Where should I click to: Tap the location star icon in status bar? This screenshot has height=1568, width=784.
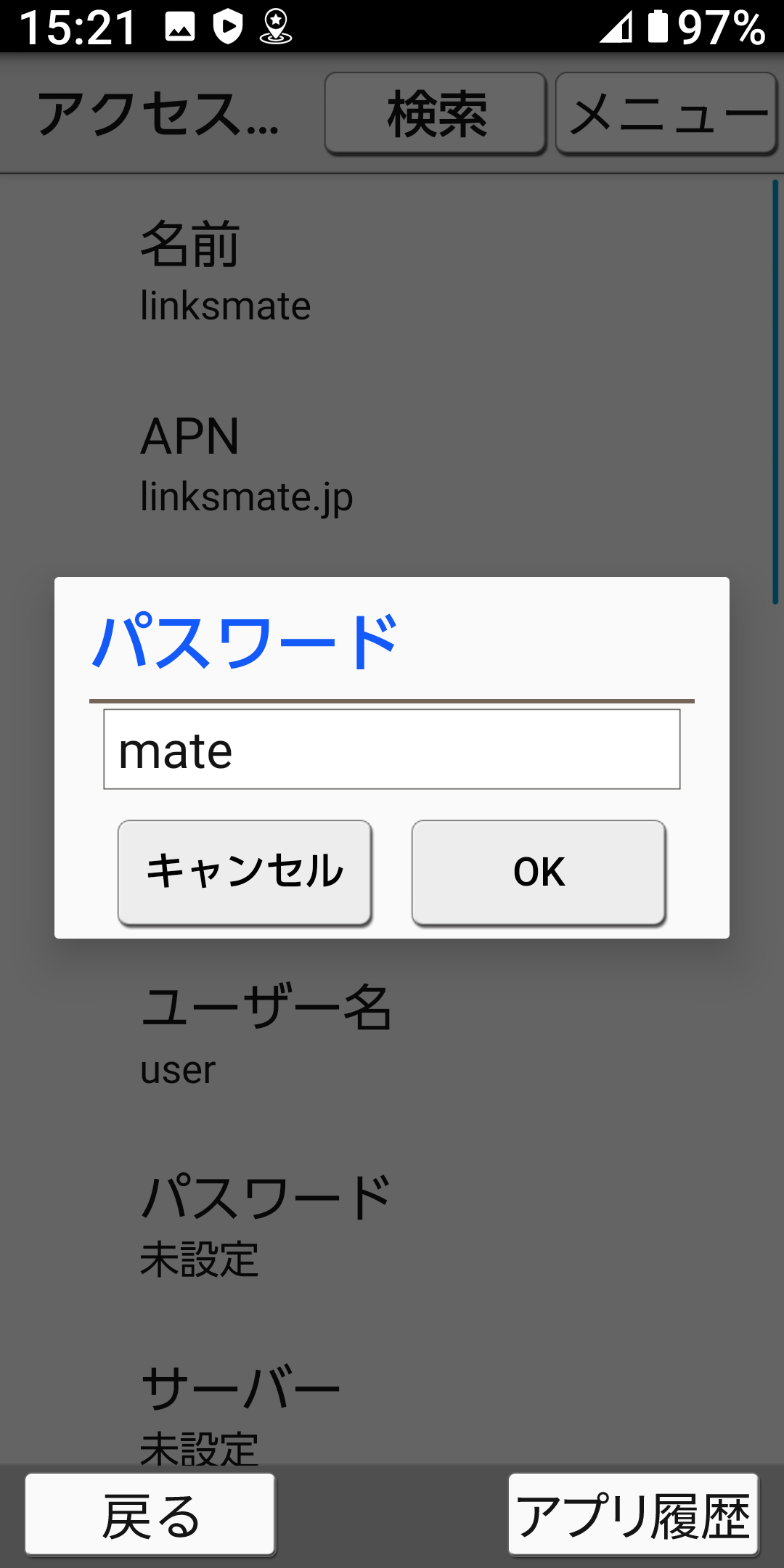[276, 27]
